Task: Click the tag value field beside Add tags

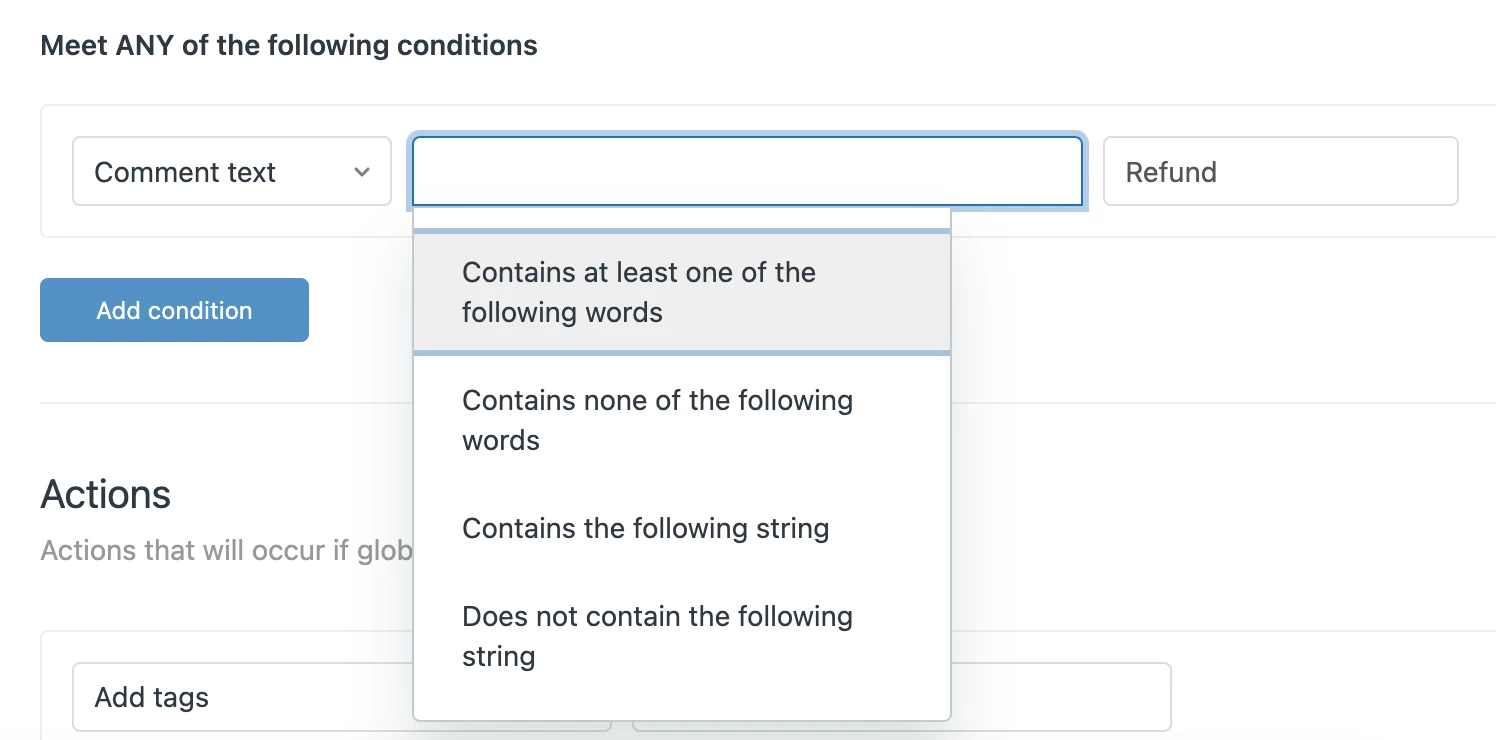Action: (1060, 697)
